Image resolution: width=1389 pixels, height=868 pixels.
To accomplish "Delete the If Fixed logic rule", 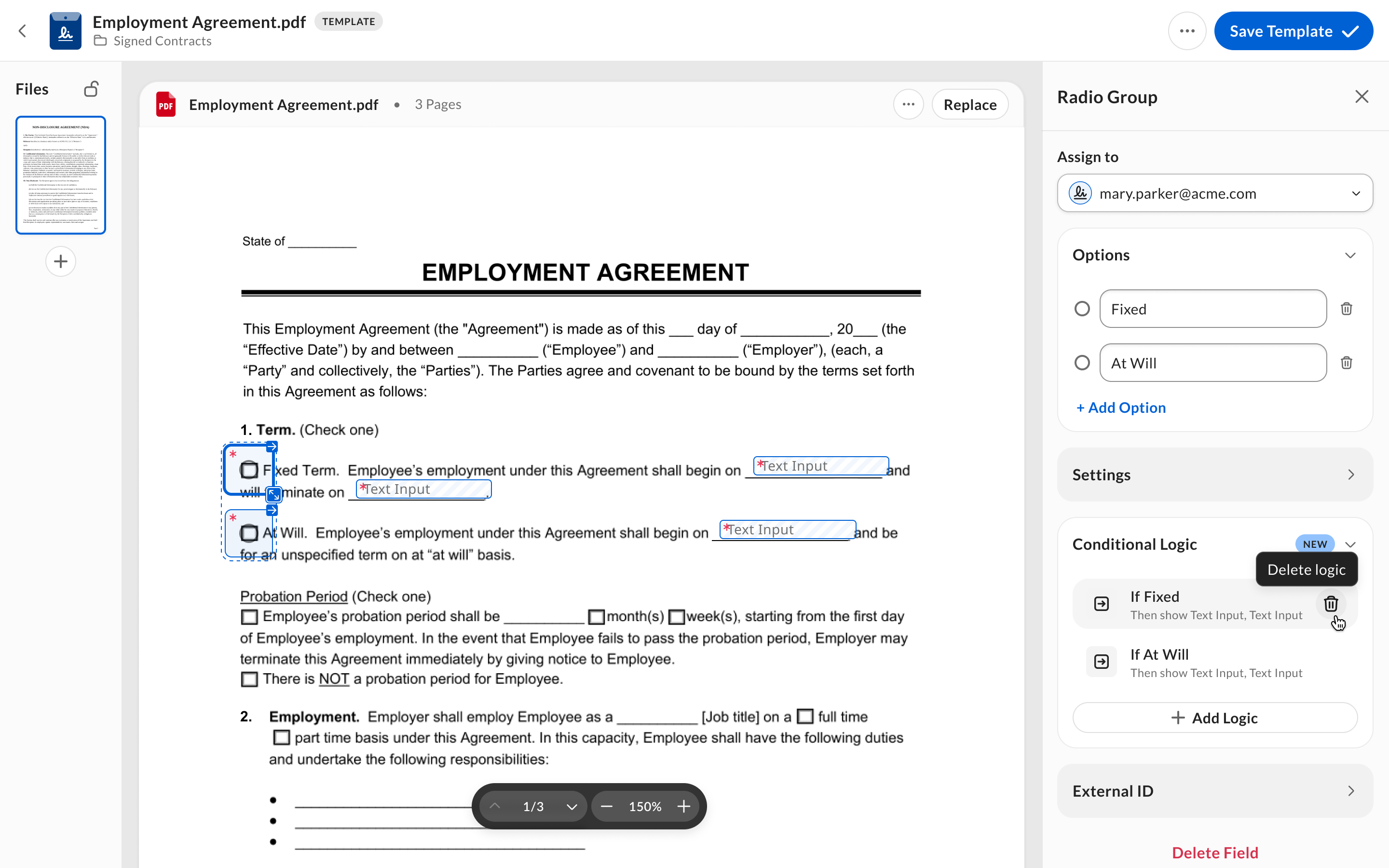I will (x=1331, y=604).
